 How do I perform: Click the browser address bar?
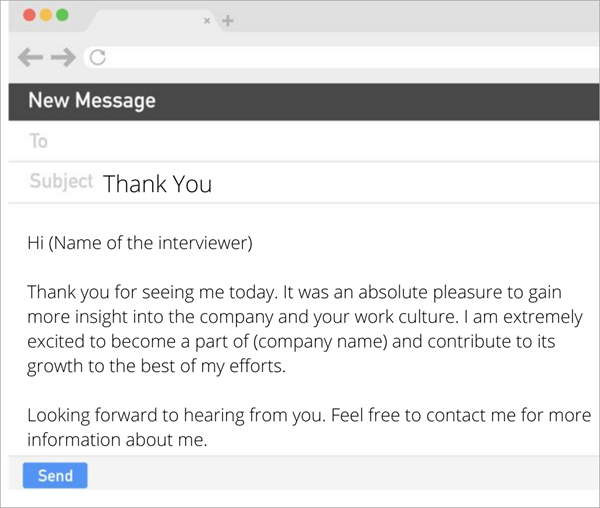click(341, 58)
